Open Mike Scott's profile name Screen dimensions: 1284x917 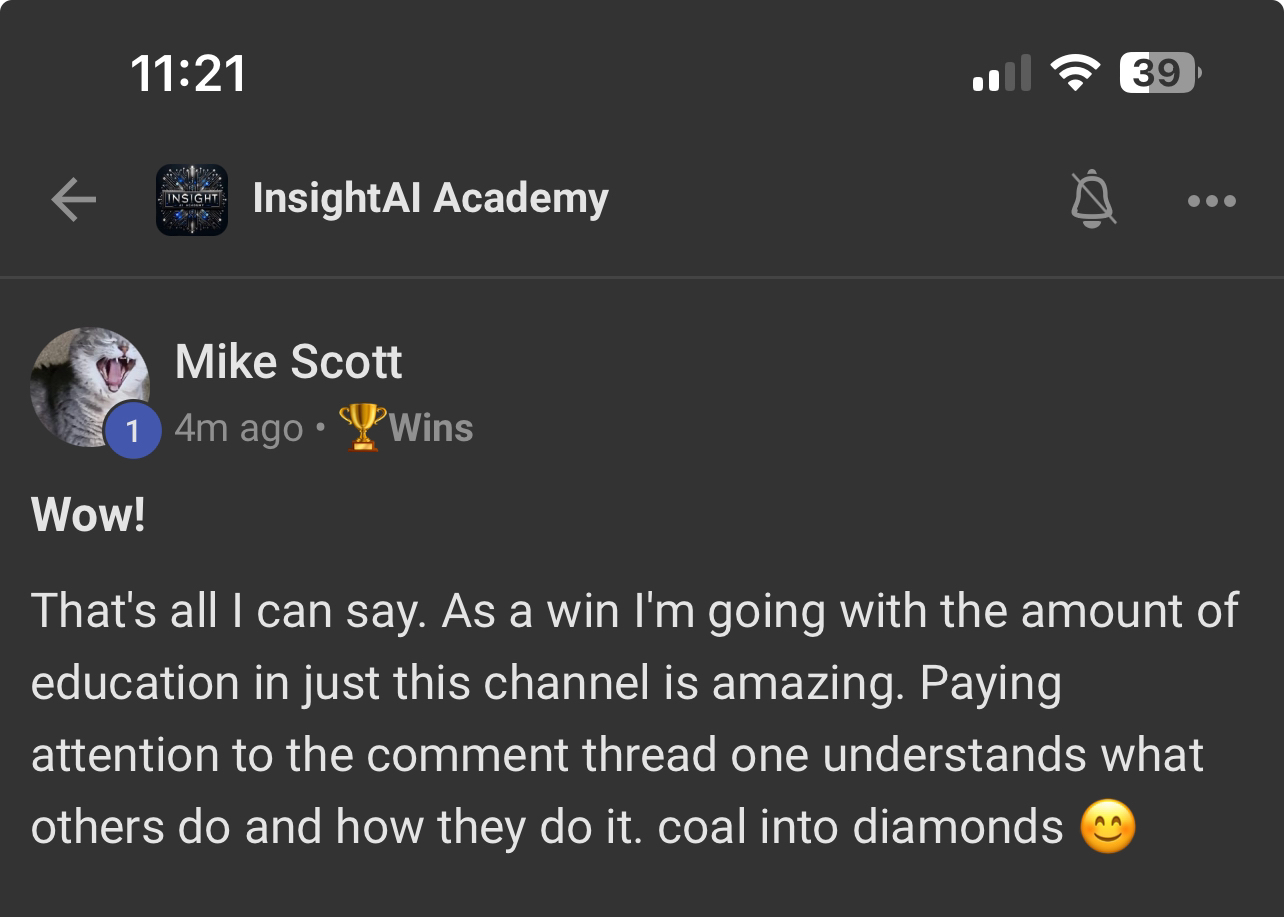288,362
